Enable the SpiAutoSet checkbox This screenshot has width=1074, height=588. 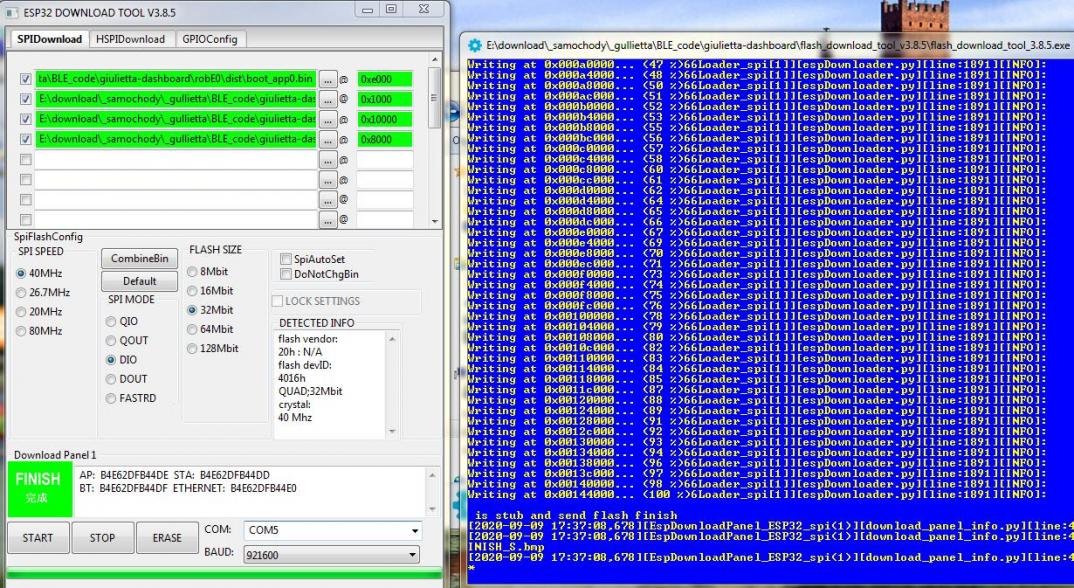(x=286, y=259)
